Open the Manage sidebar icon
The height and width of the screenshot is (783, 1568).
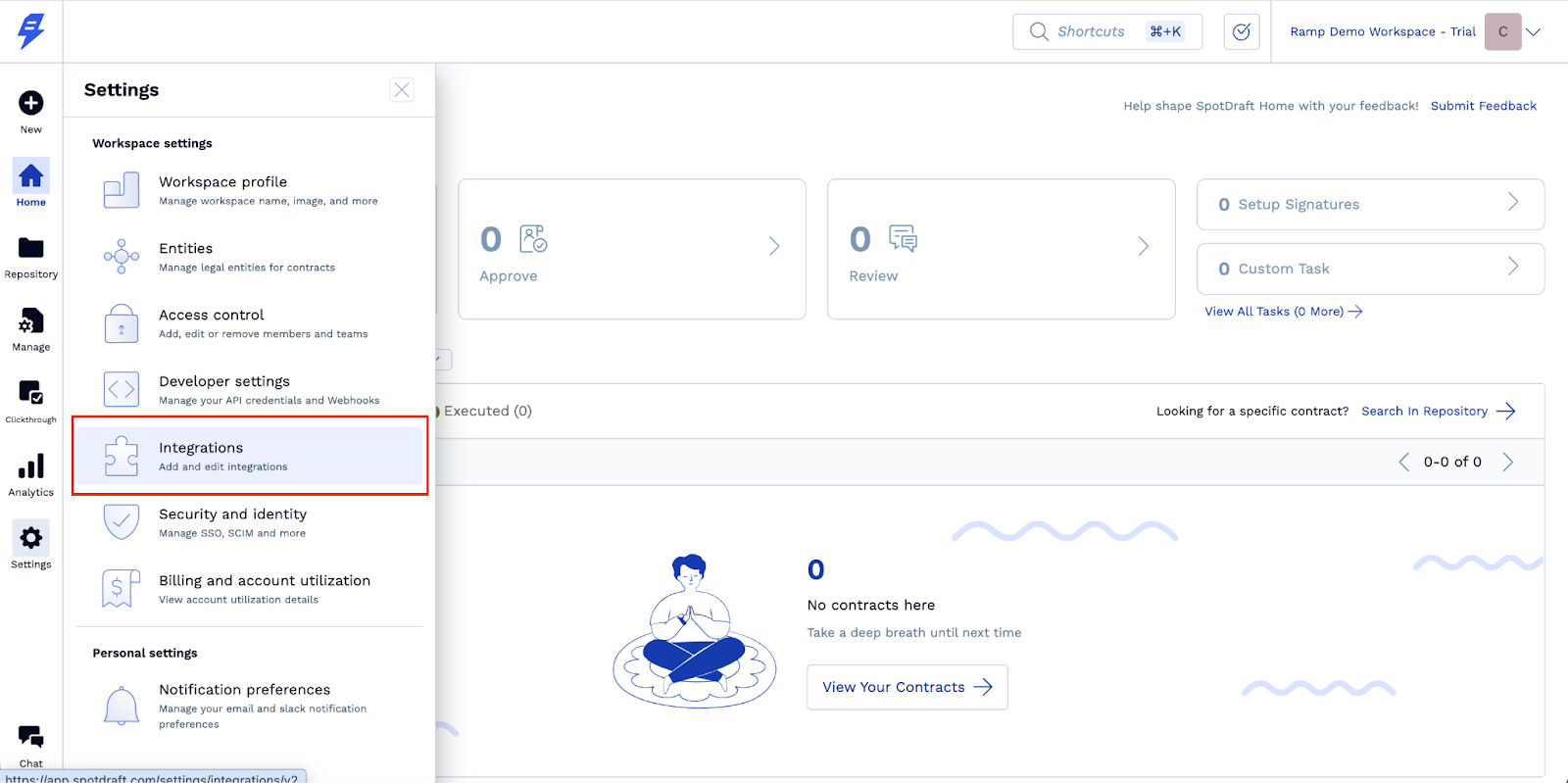tap(31, 320)
